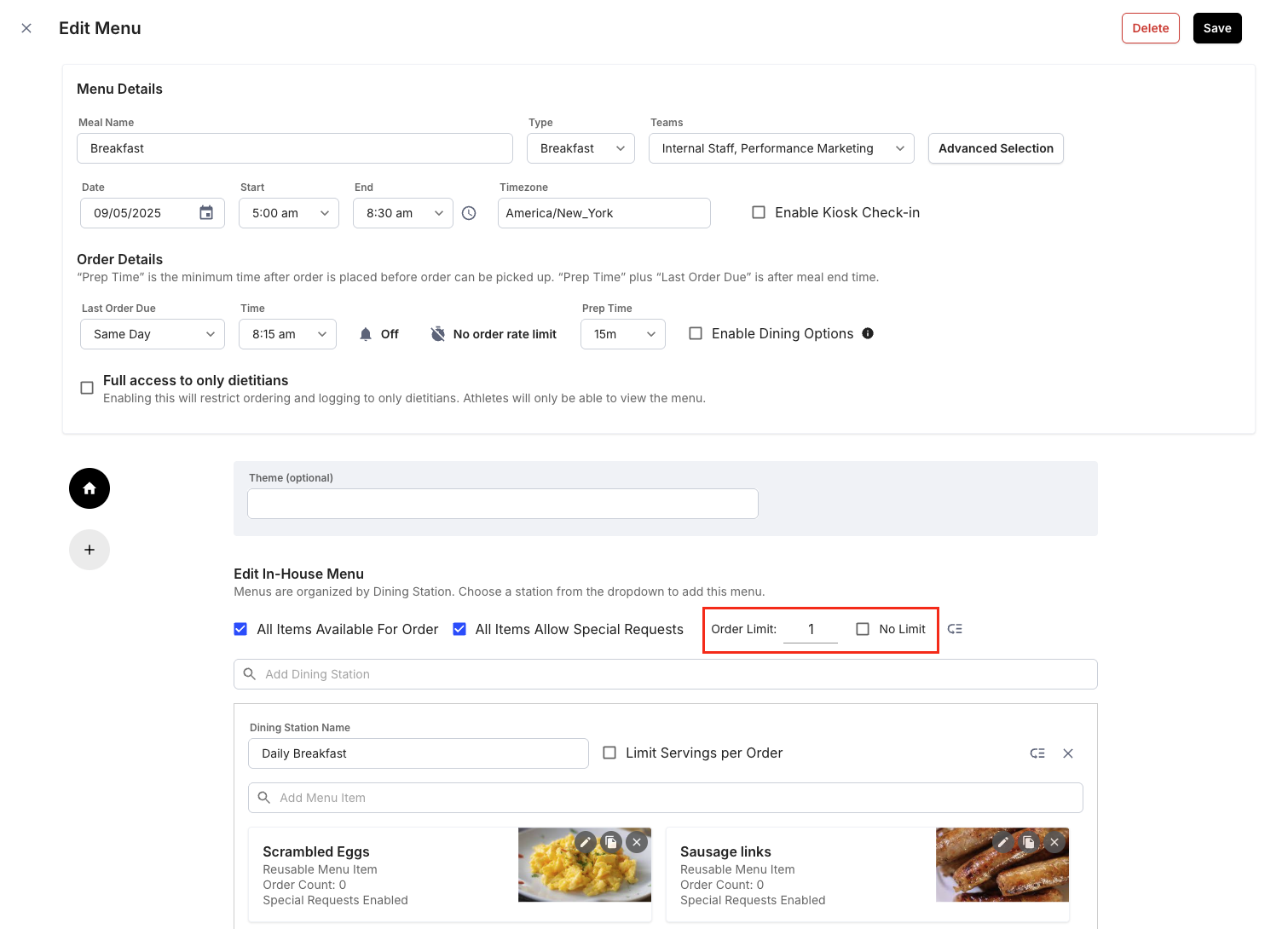
Task: Open the End time dropdown
Action: point(403,213)
